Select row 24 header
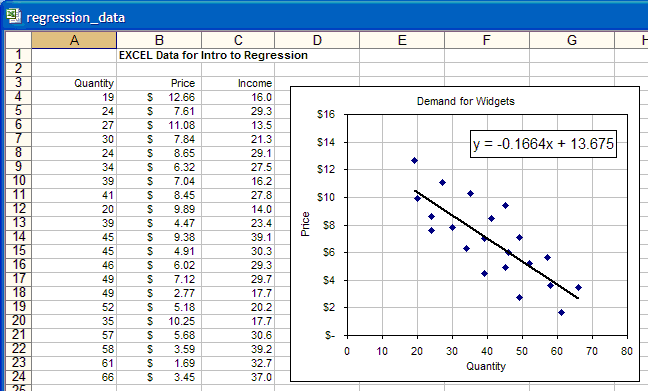The width and height of the screenshot is (648, 391). [x=18, y=377]
